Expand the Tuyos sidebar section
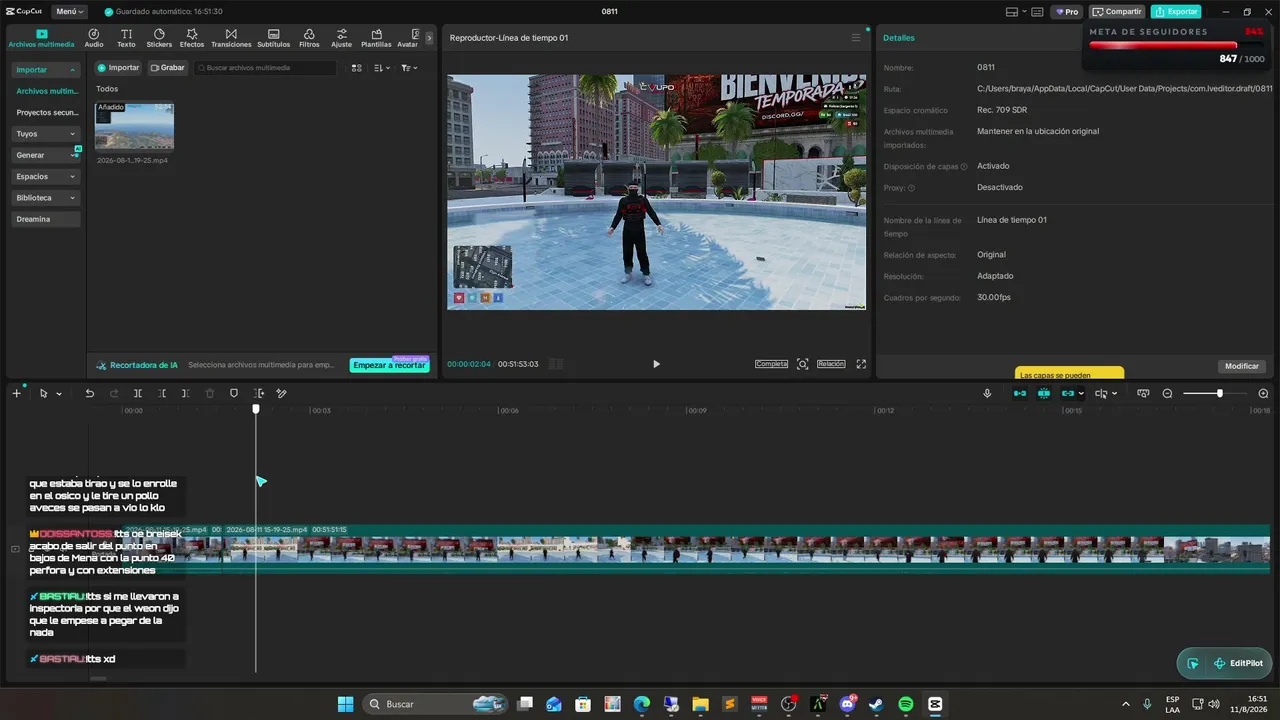 (46, 133)
